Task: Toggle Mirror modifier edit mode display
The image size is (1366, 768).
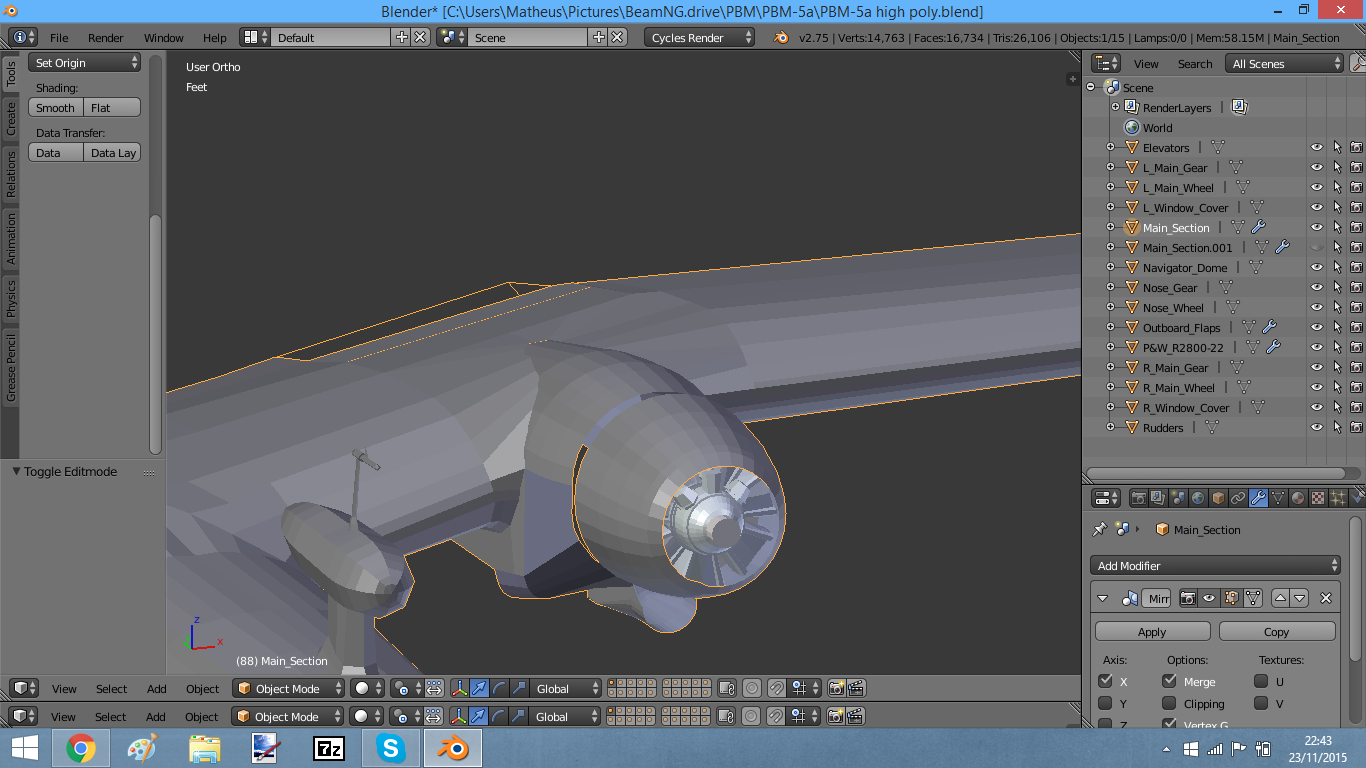Action: pos(1230,598)
